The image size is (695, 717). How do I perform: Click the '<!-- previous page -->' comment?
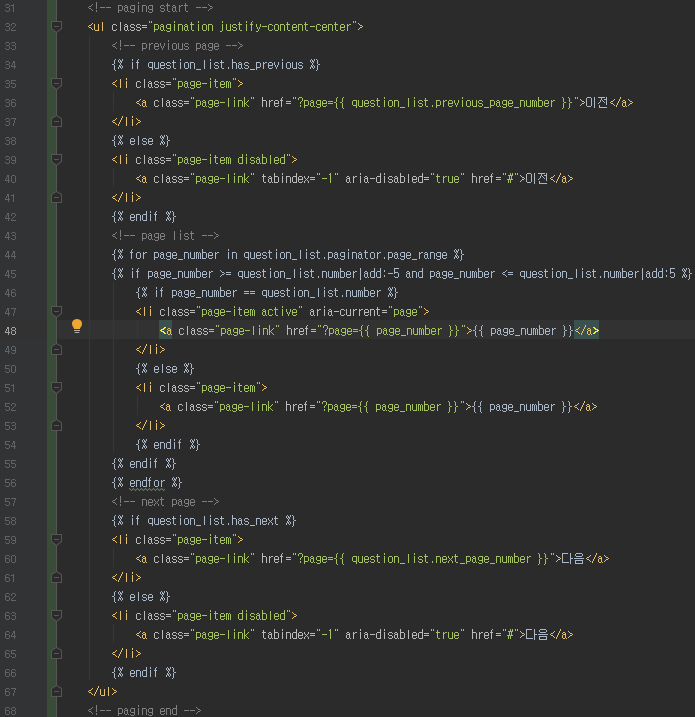point(177,46)
